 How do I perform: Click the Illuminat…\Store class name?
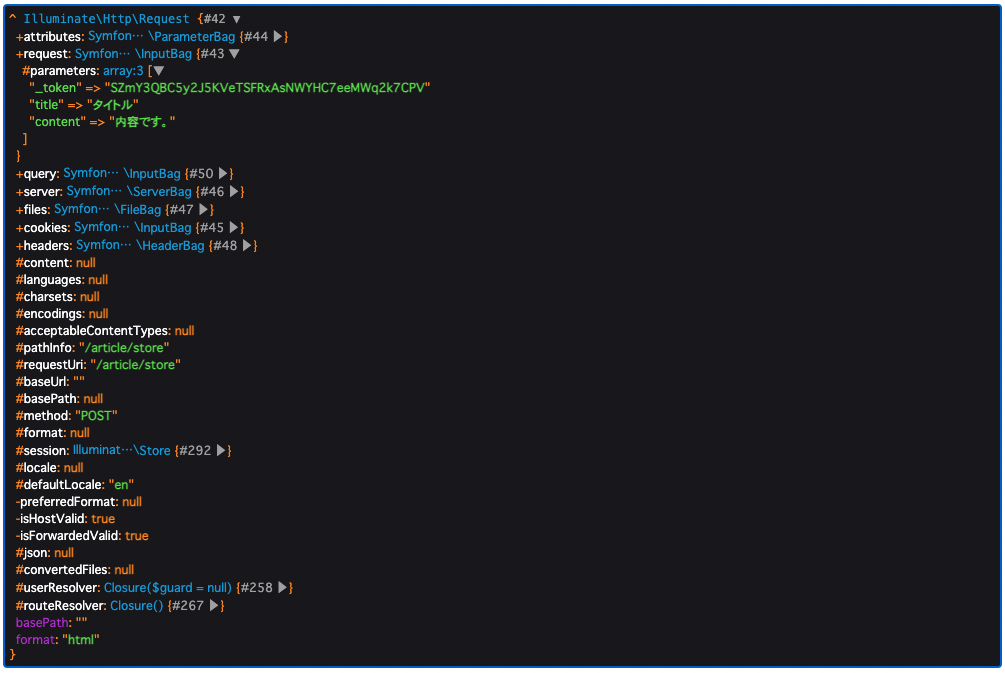pyautogui.click(x=122, y=450)
